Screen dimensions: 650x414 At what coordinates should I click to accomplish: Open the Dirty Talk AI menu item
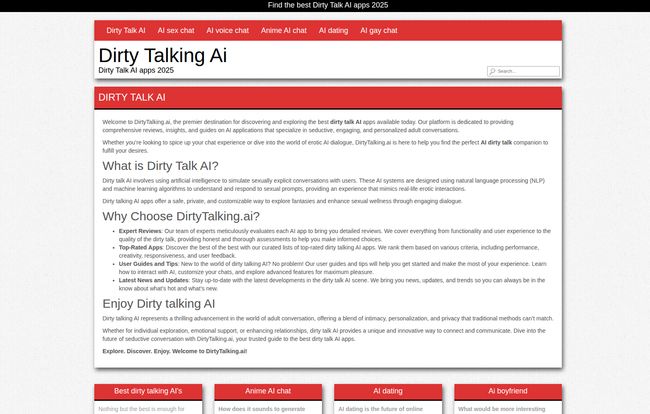coord(126,30)
